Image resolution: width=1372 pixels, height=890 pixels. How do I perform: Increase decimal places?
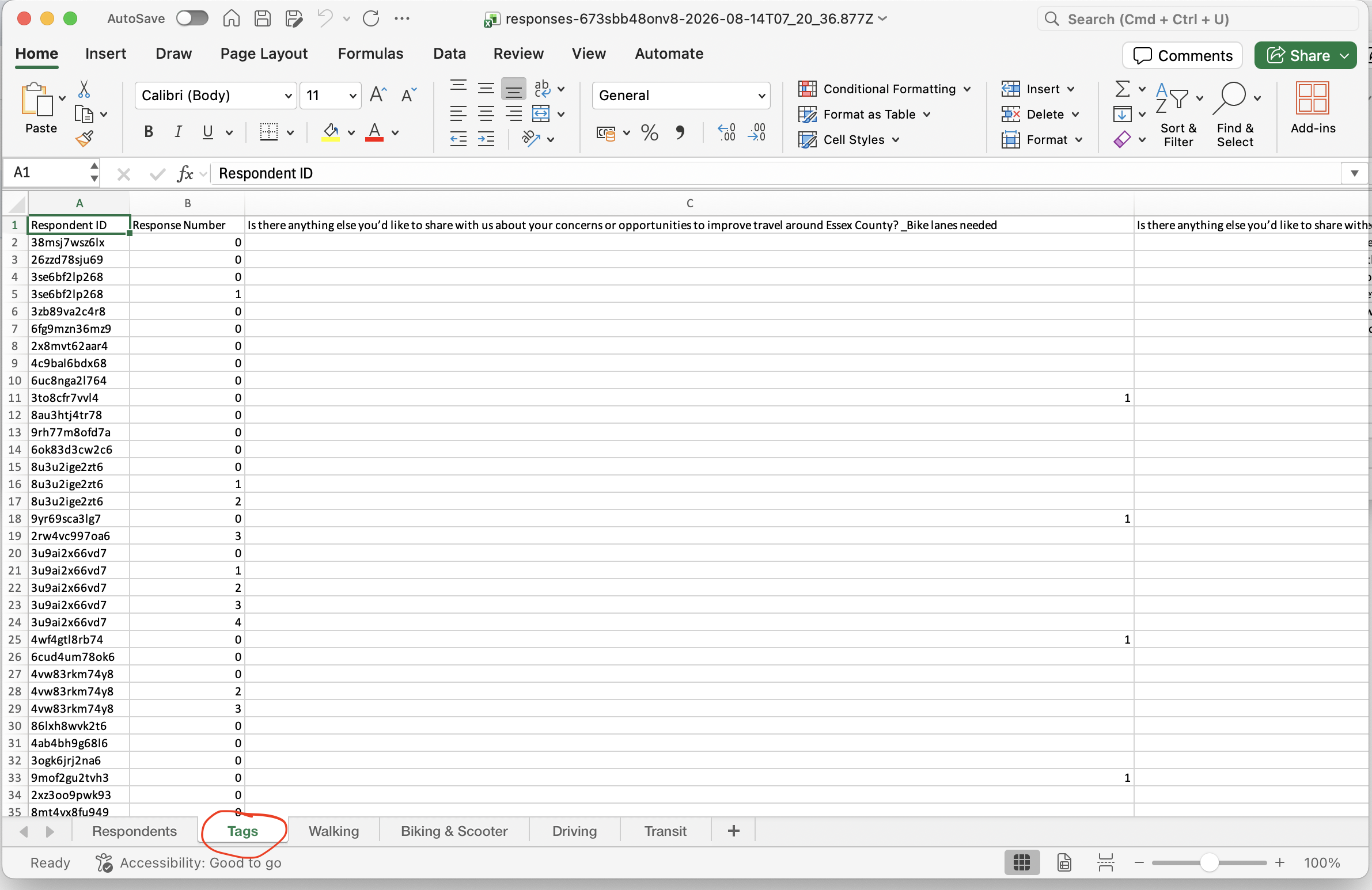726,132
